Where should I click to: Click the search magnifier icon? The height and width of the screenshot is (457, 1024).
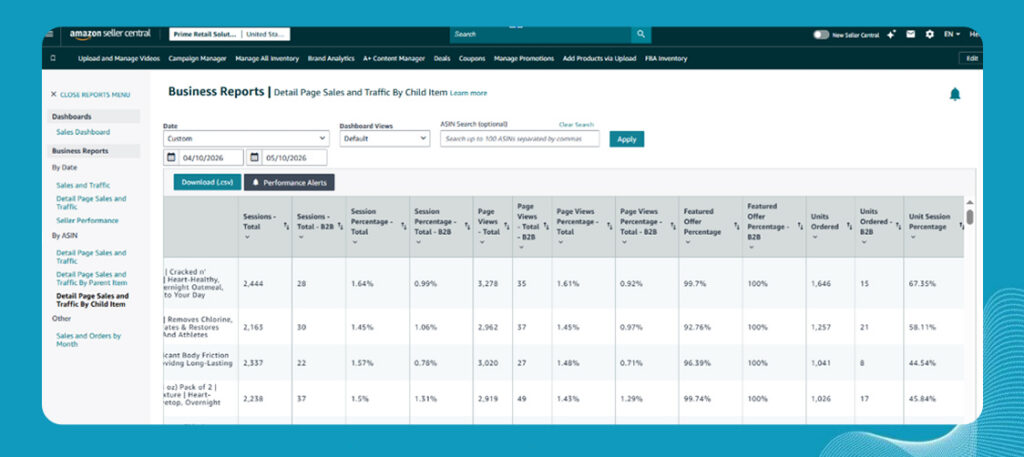click(x=641, y=34)
